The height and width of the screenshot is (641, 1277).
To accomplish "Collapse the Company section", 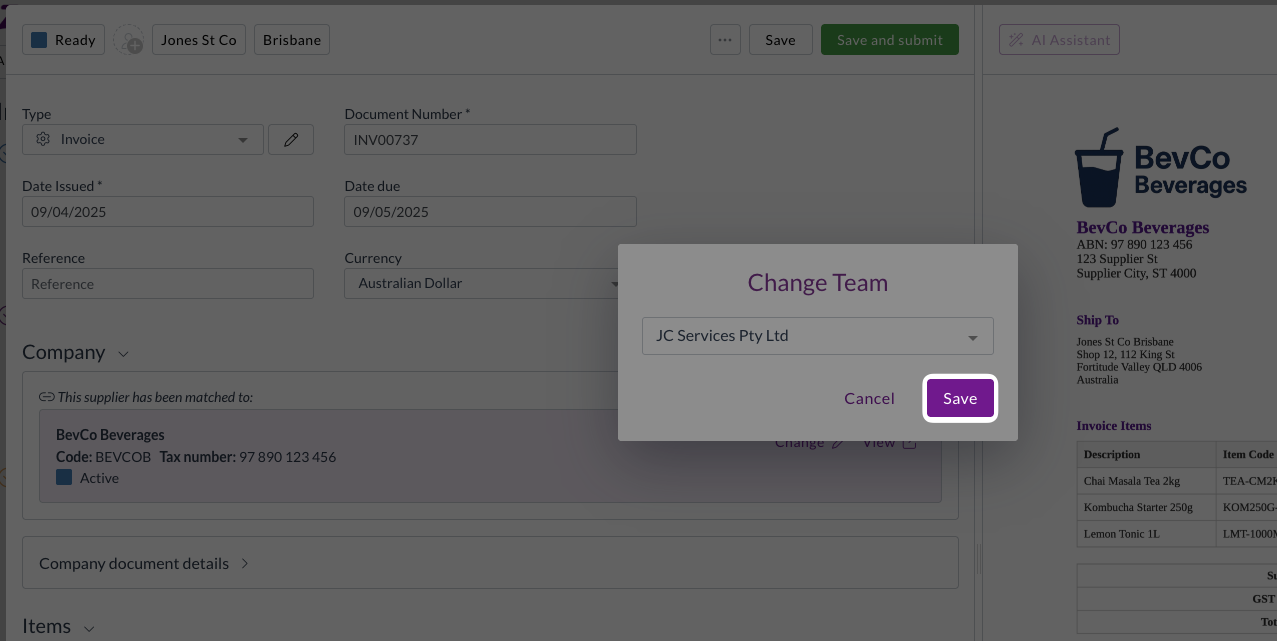I will click(x=123, y=354).
